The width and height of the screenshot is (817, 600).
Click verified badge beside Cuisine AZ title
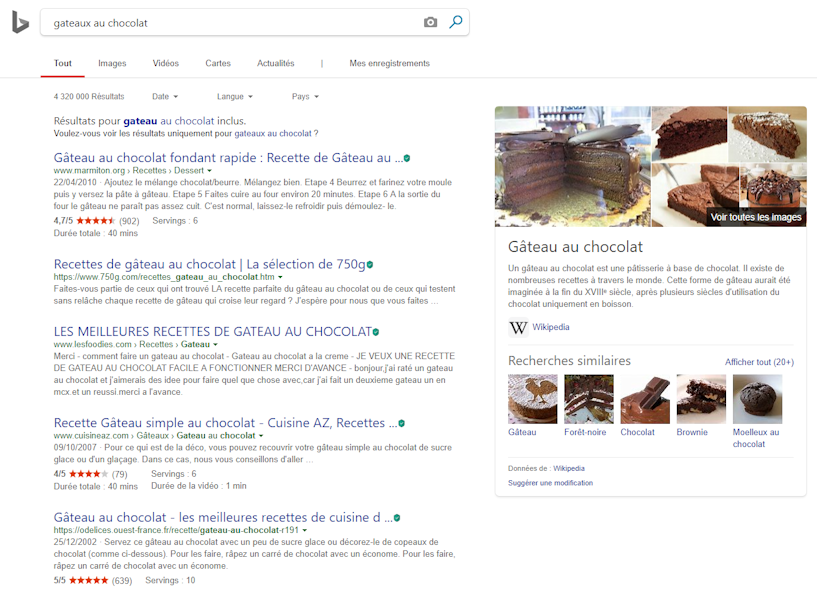pyautogui.click(x=402, y=423)
